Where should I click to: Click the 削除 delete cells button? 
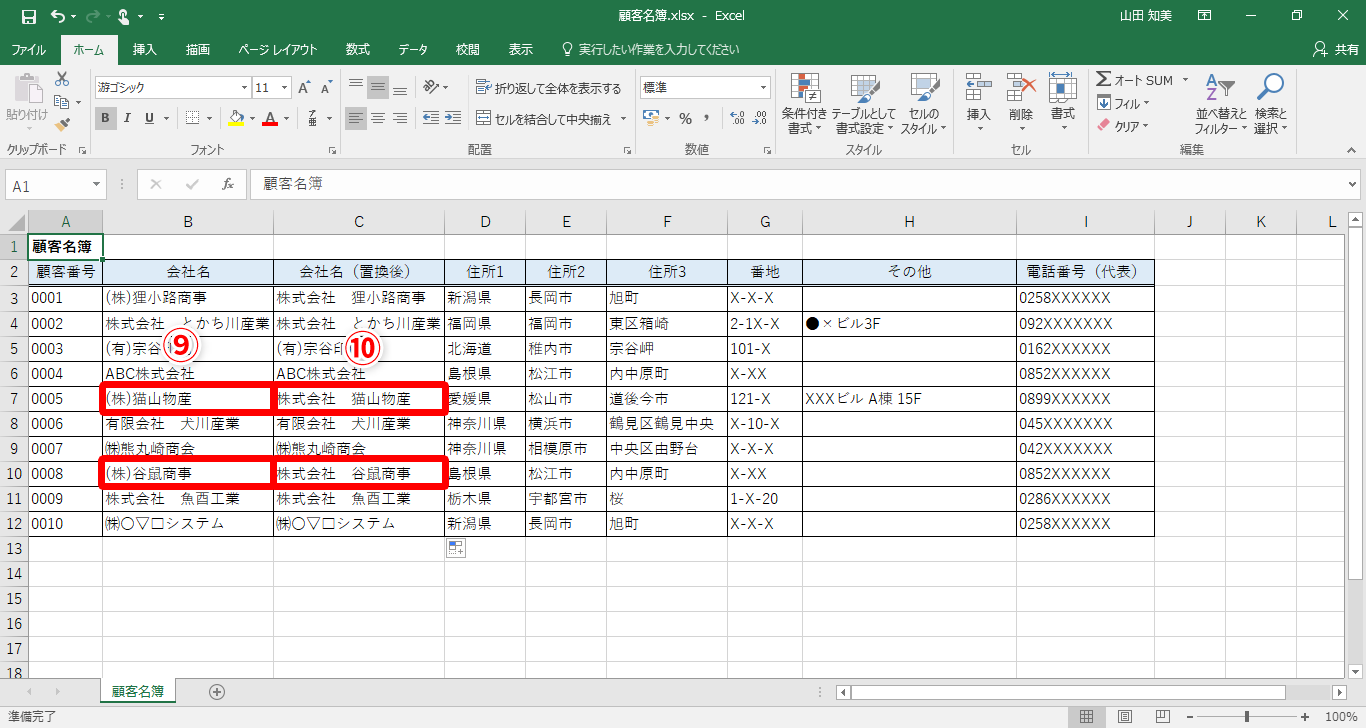tap(1020, 103)
